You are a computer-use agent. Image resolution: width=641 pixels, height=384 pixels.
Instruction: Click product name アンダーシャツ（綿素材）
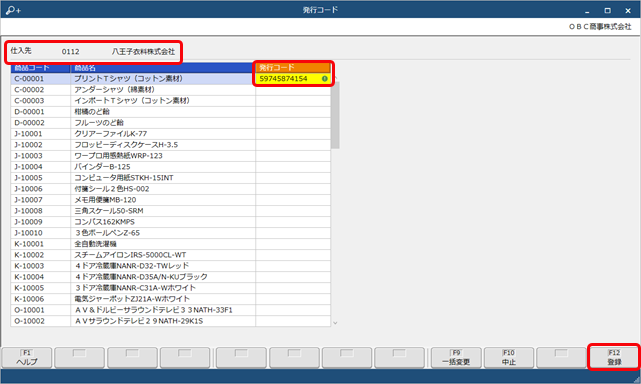click(x=114, y=90)
